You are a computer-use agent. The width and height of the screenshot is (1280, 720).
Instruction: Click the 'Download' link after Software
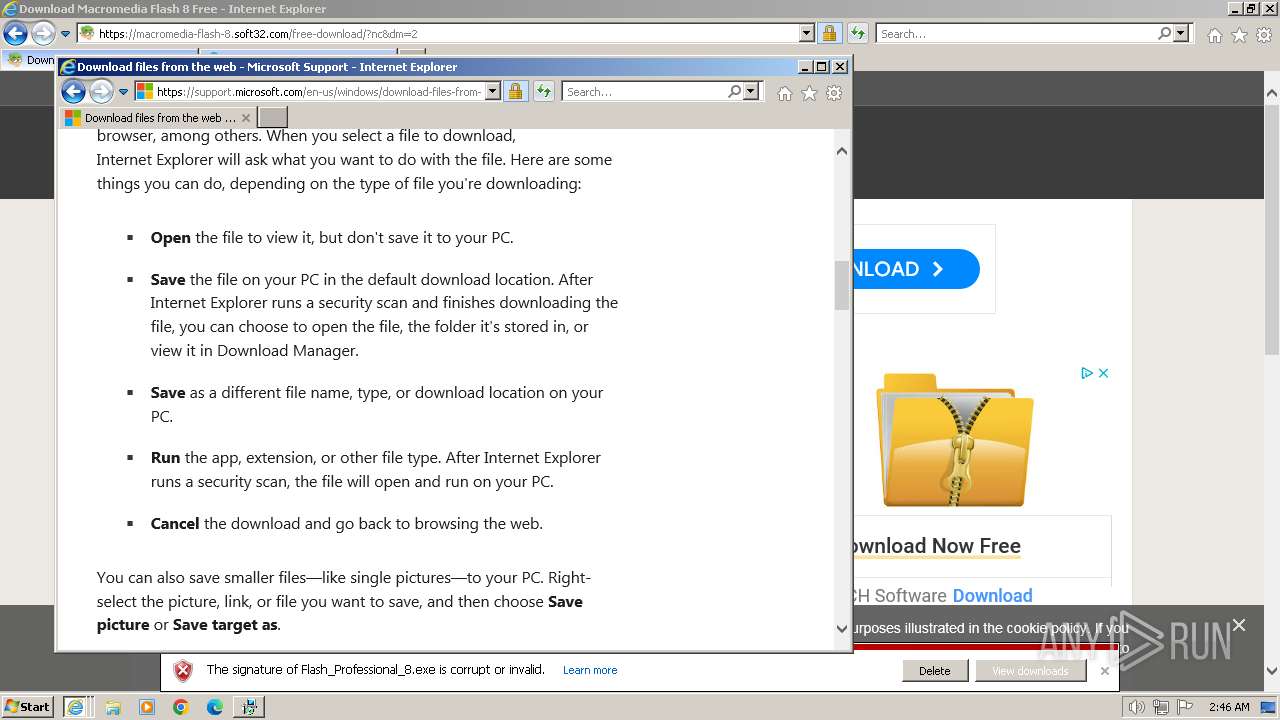point(992,596)
